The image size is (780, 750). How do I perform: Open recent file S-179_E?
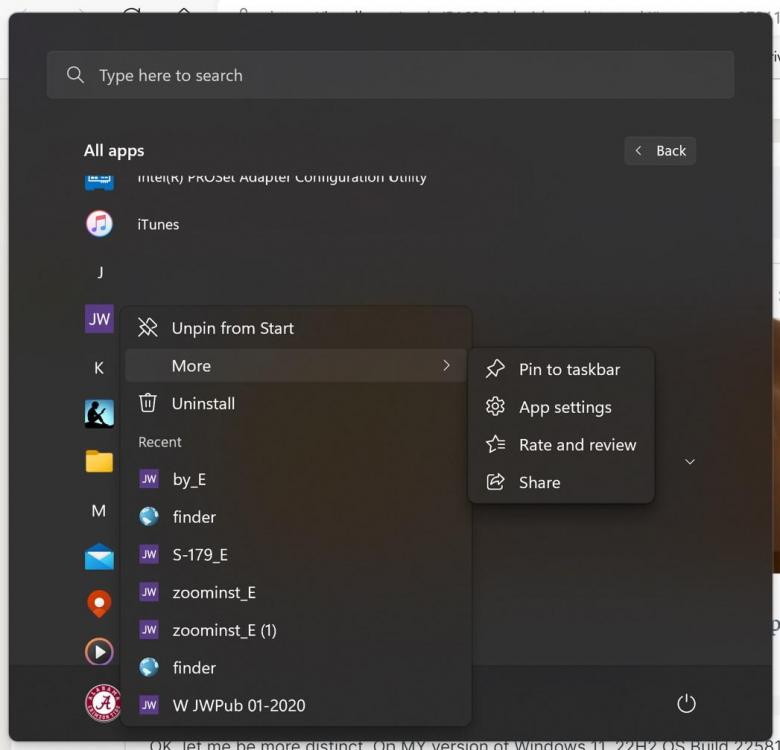[295, 555]
